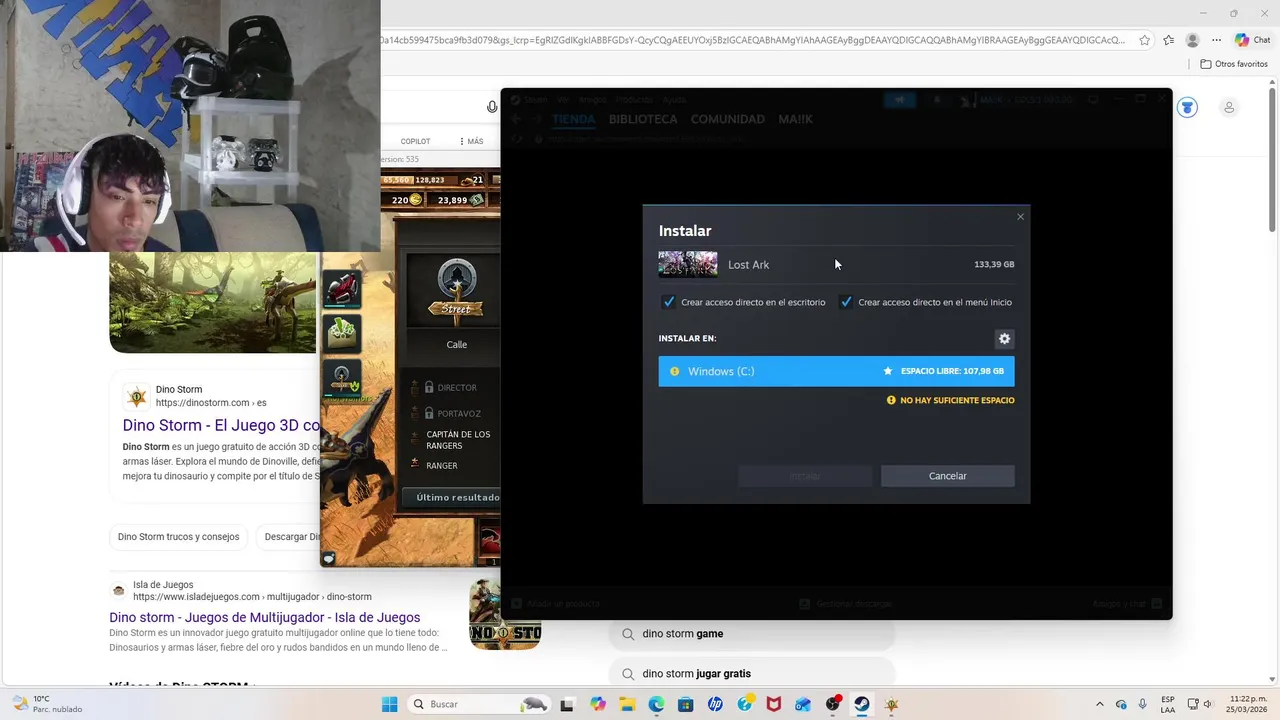Click the Lost Ark game thumbnail
The image size is (1280, 720).
point(688,264)
